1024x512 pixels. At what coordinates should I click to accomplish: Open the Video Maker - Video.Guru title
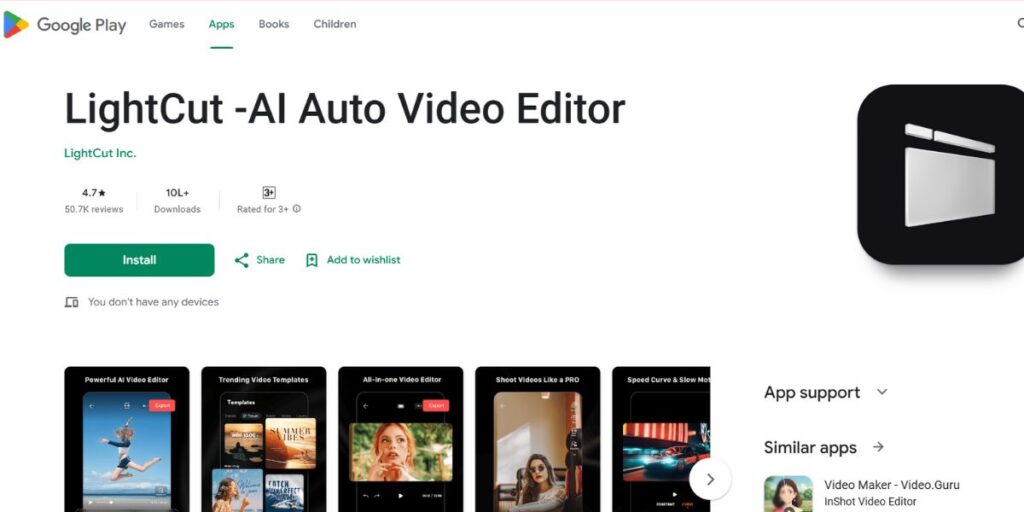(x=891, y=485)
